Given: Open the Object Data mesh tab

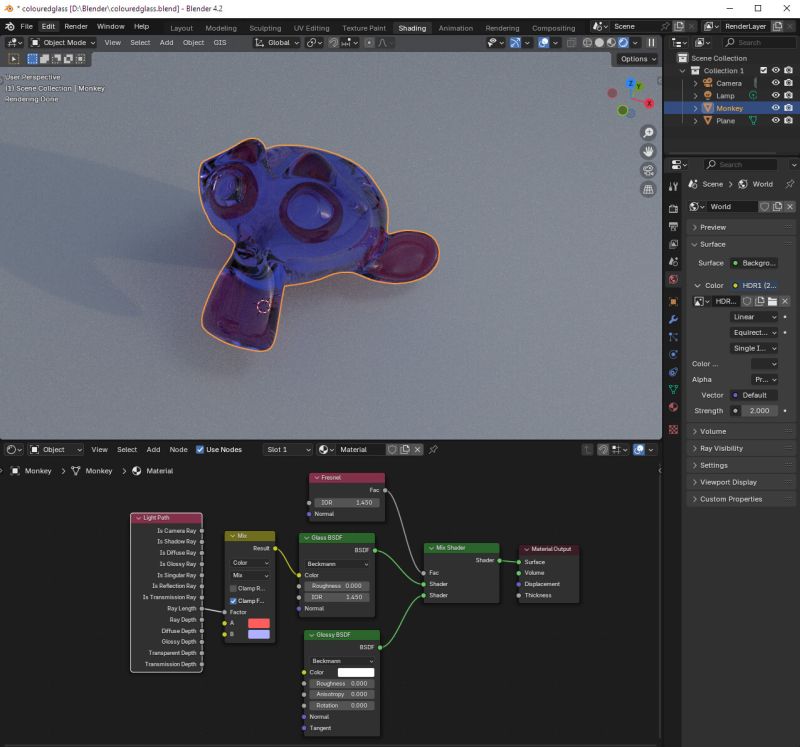Looking at the screenshot, I should [673, 389].
